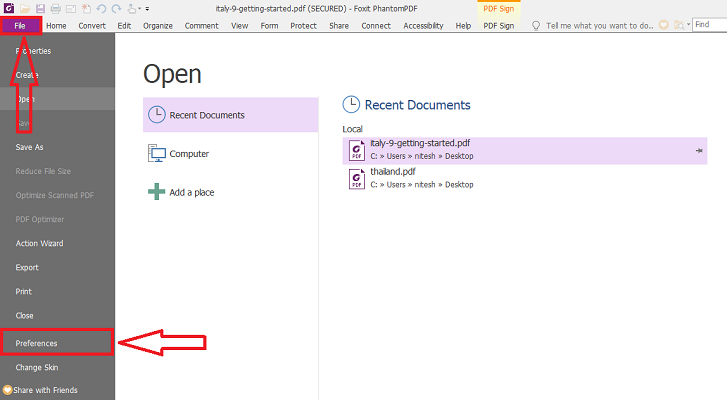Switch to the Help ribbon tab
727x400 pixels.
463,26
